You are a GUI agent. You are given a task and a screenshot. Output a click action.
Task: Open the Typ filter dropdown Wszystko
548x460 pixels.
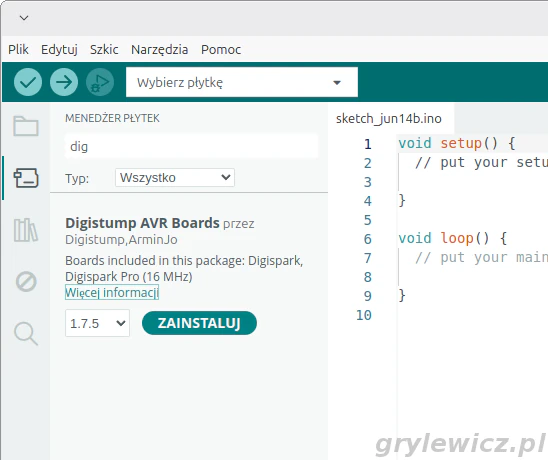[175, 178]
